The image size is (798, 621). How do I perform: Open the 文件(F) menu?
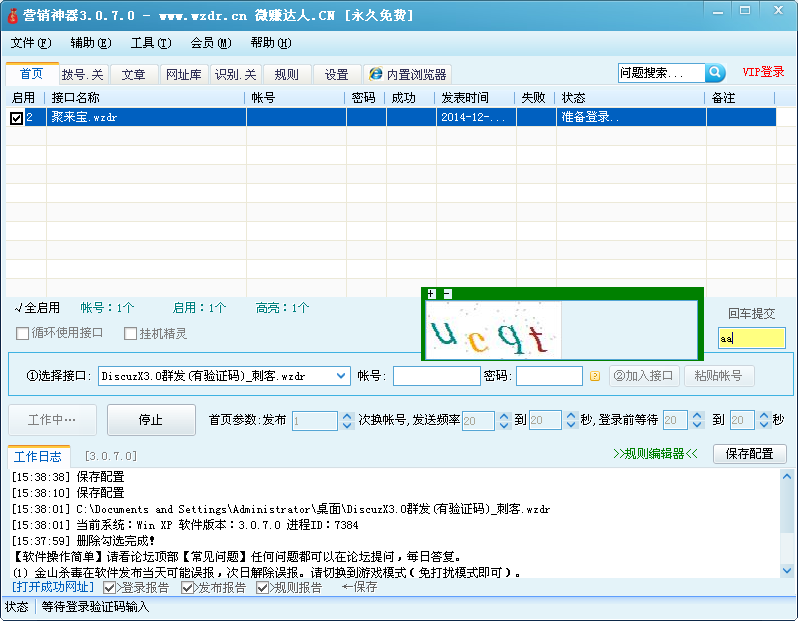pos(31,43)
